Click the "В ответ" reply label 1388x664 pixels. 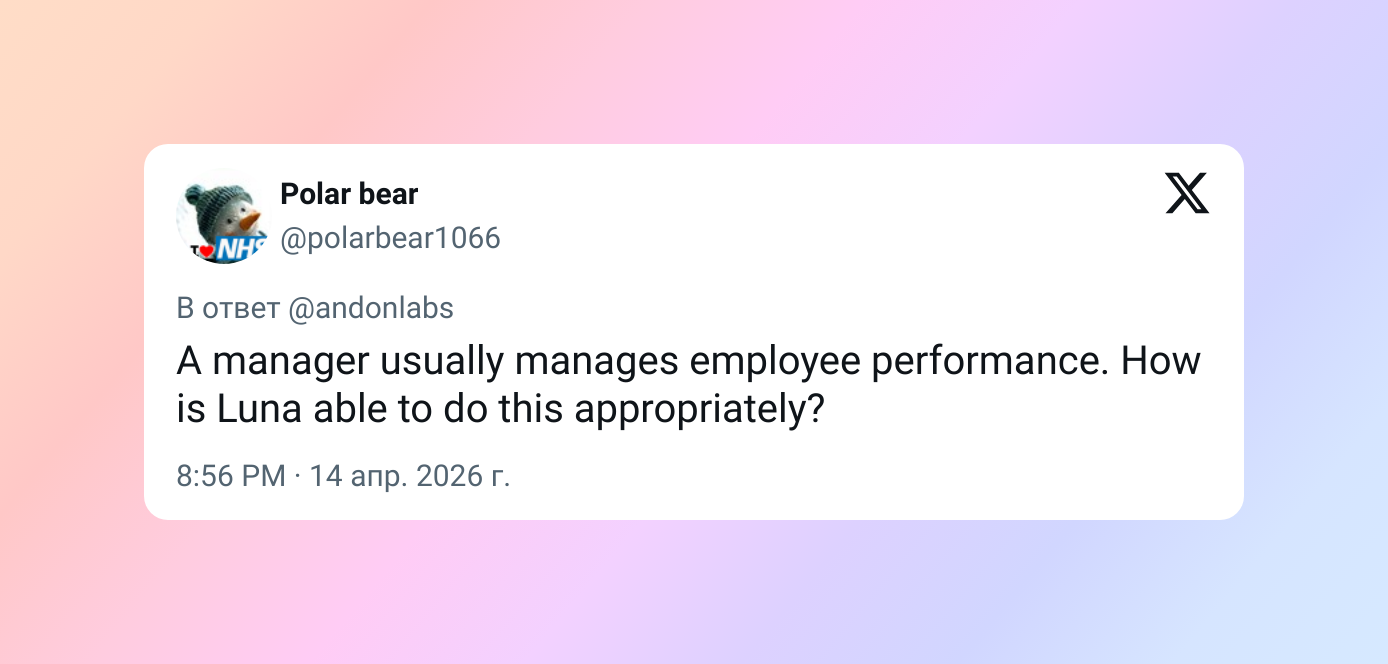[228, 308]
